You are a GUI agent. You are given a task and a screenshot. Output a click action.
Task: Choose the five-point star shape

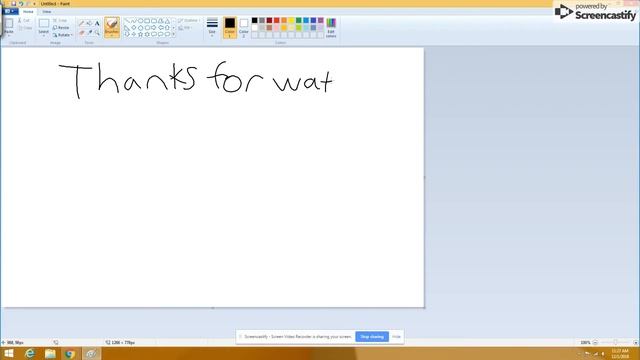tap(140, 34)
